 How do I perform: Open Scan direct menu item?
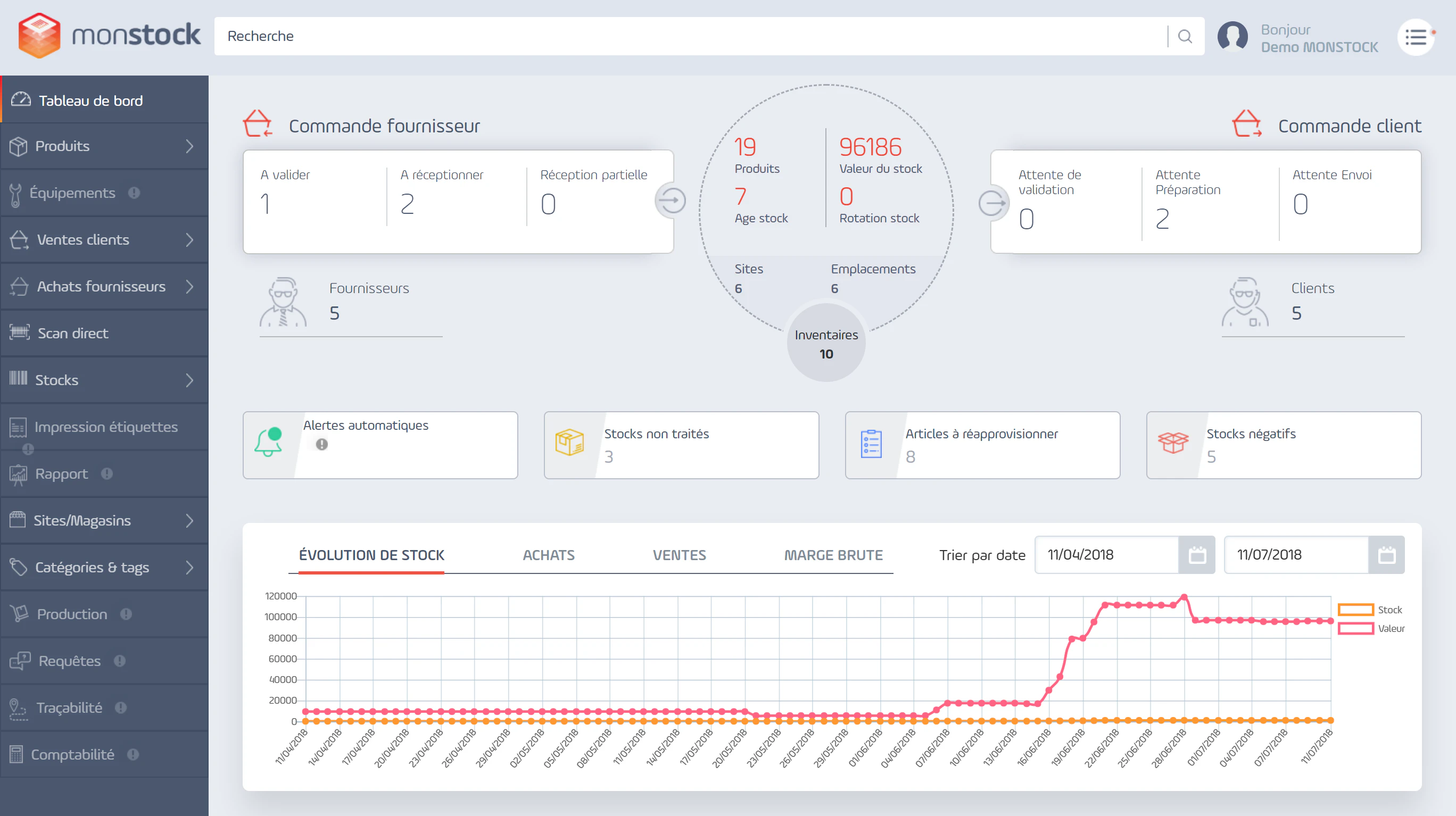[x=104, y=334]
